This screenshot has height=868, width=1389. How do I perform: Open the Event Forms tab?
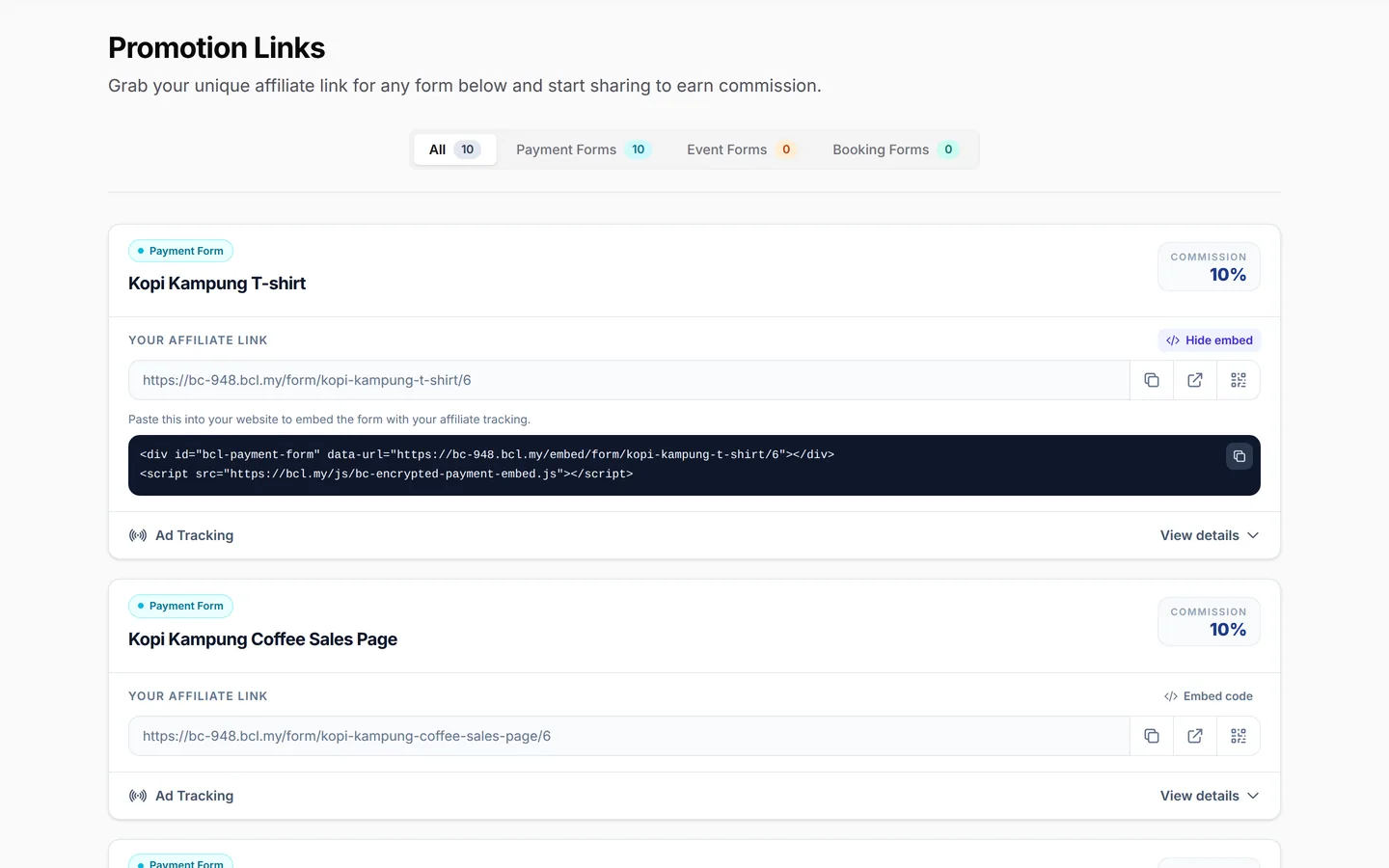click(741, 149)
